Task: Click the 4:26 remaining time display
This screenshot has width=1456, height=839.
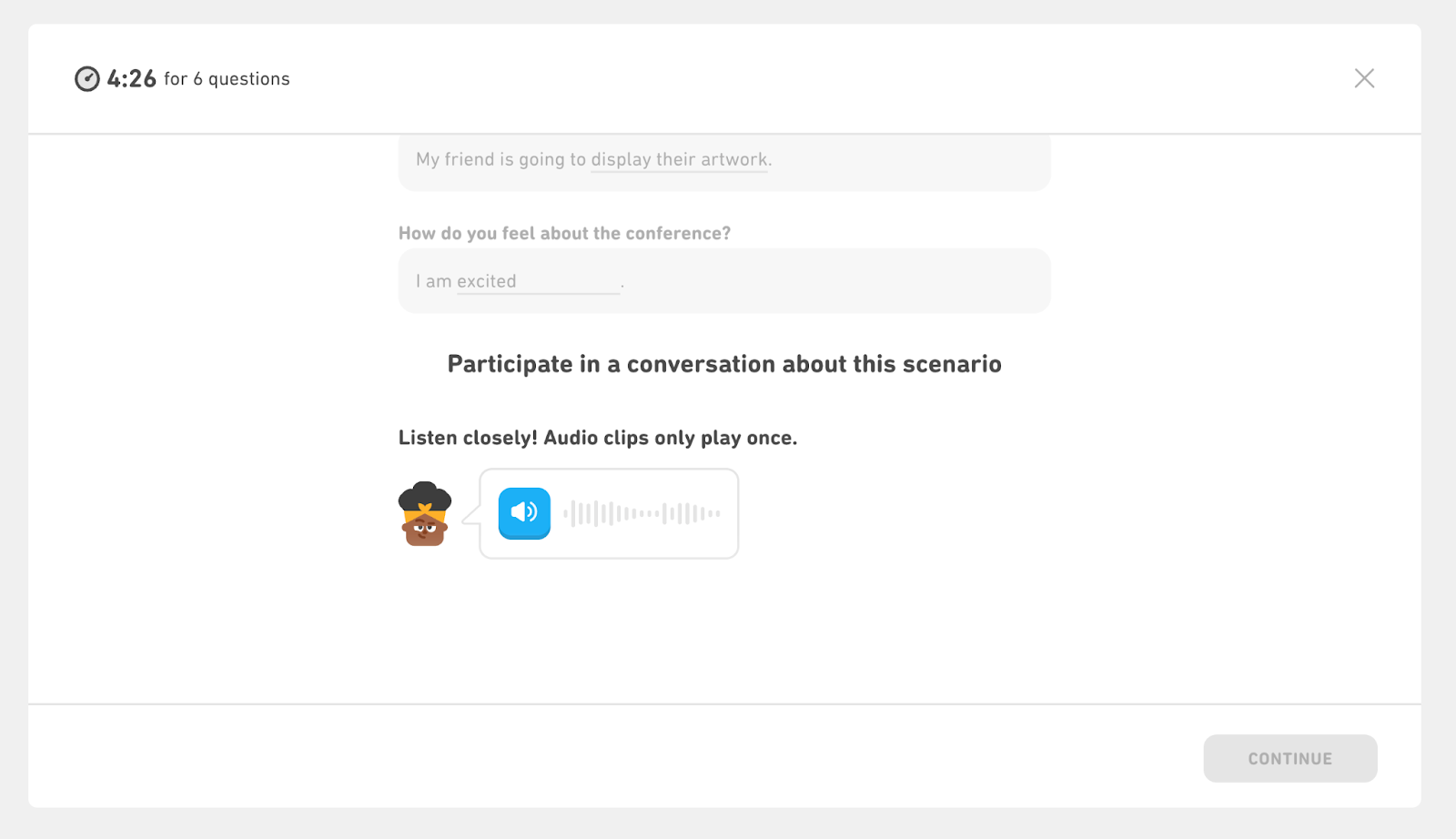Action: click(132, 79)
